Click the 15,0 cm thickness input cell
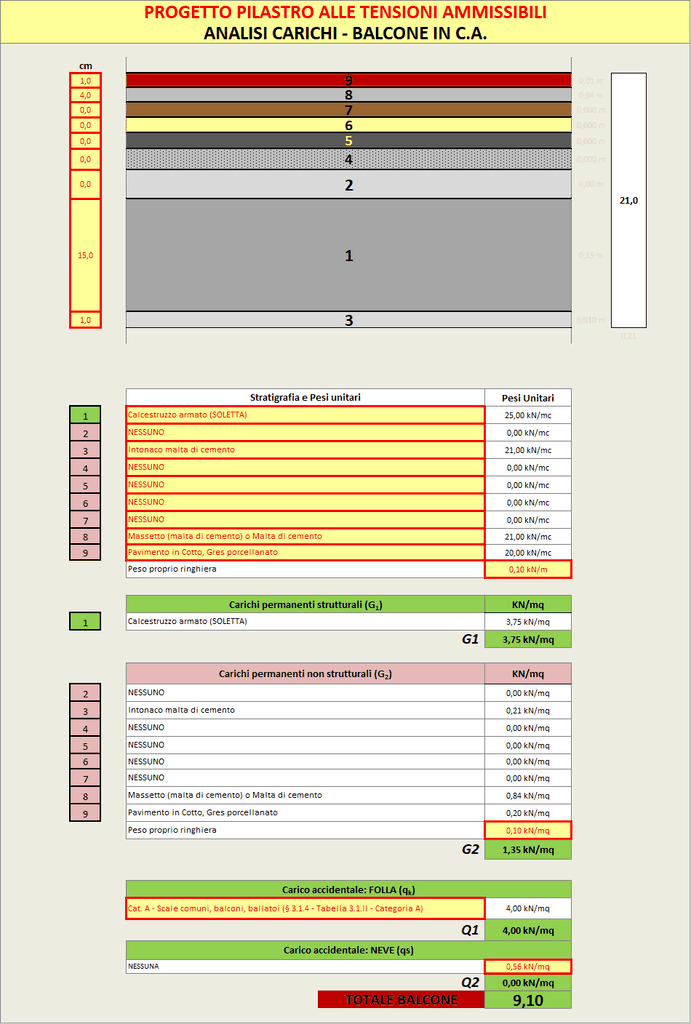Screen dimensions: 691x1024 [85, 255]
